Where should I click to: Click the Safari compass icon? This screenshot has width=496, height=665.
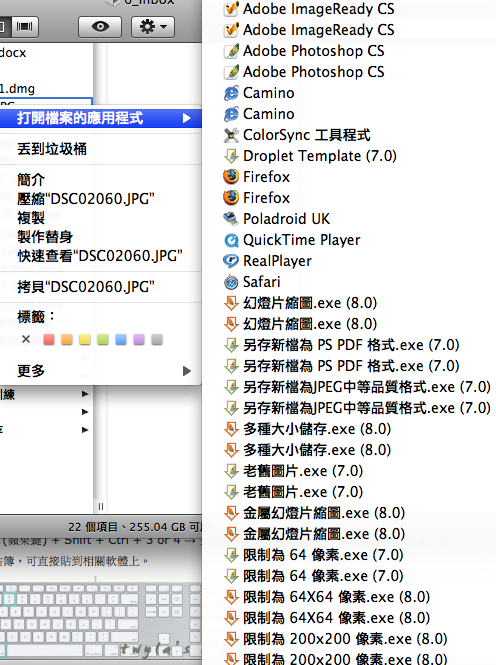point(231,282)
